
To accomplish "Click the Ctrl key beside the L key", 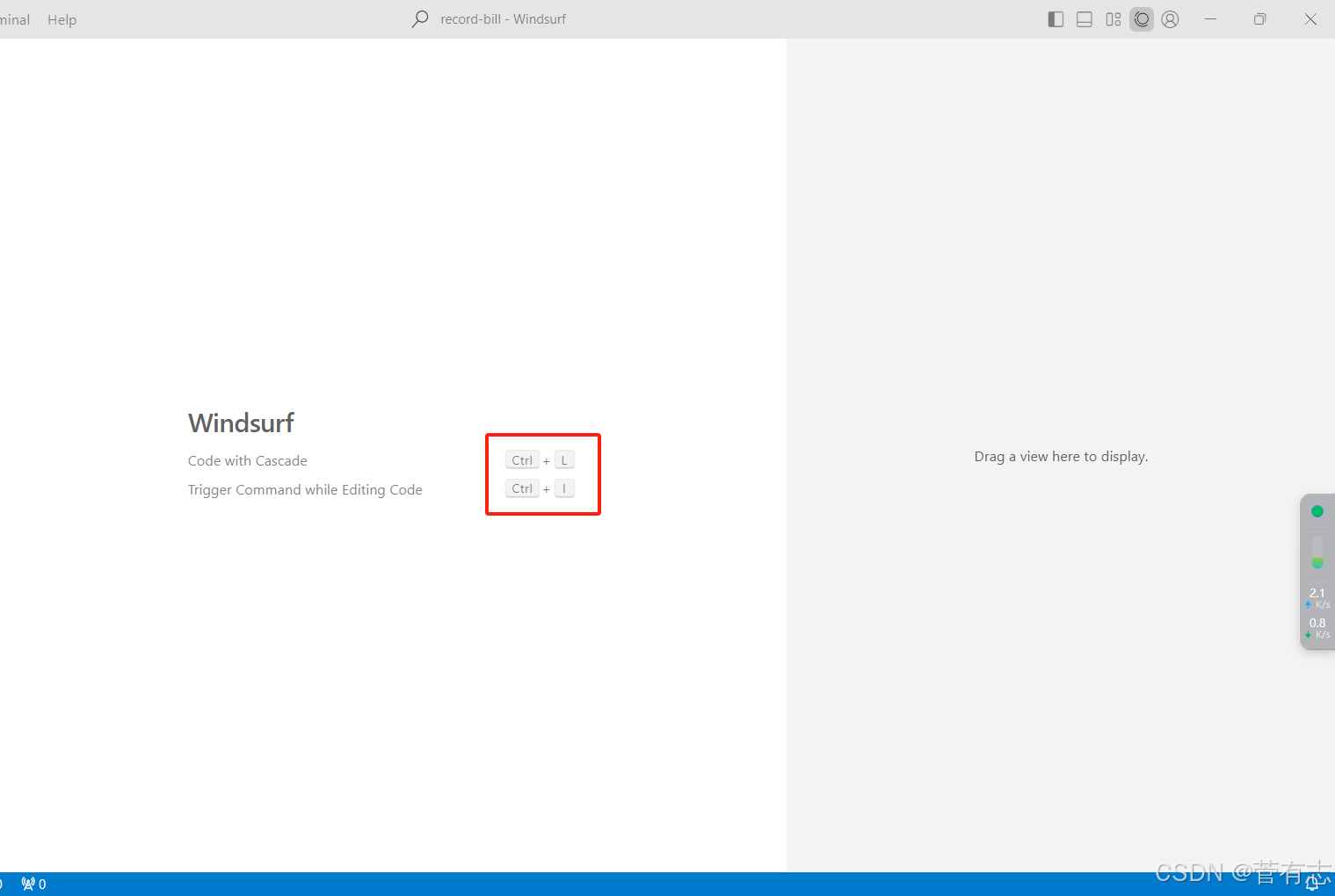I will coord(522,460).
